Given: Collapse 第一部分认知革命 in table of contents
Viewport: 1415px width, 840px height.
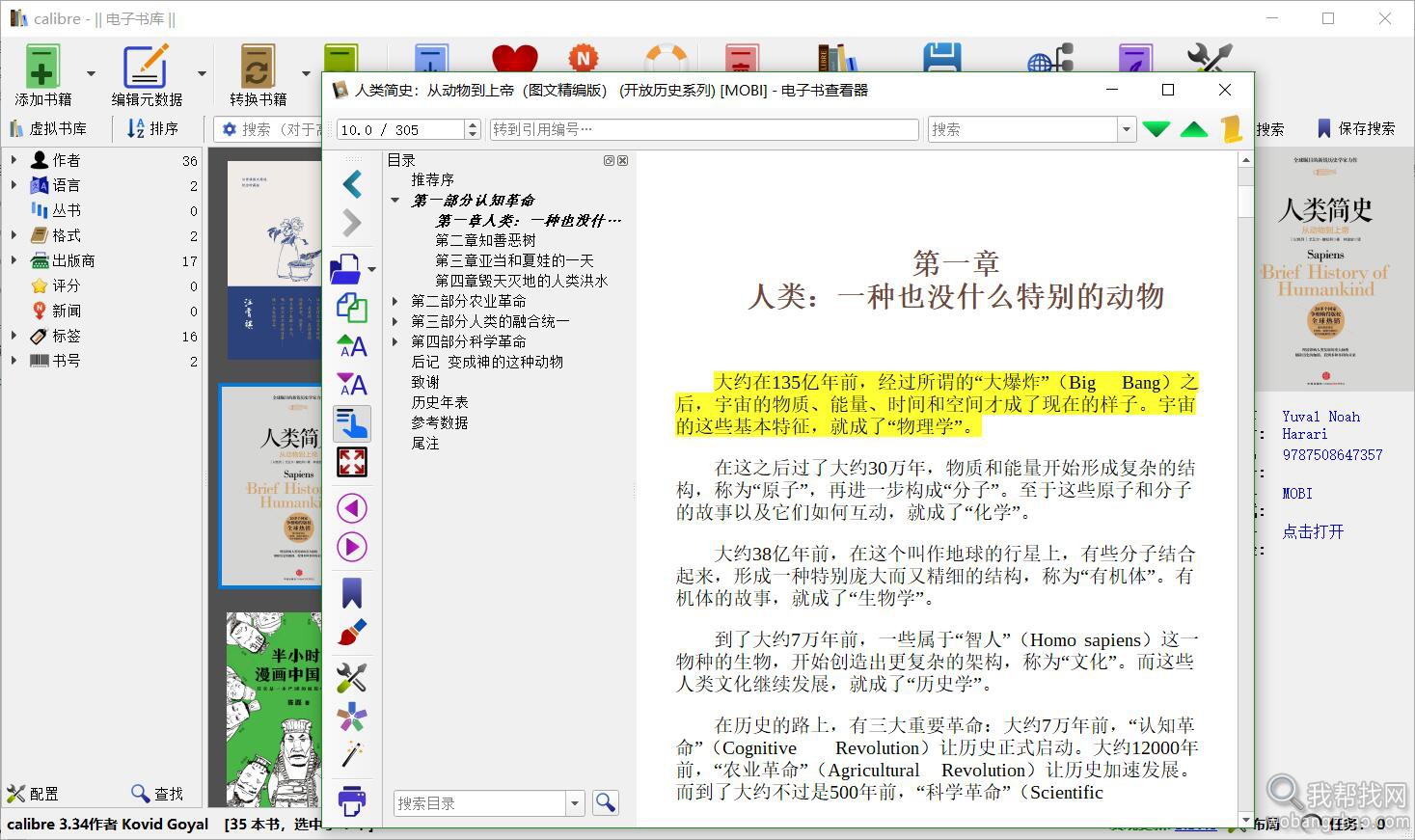Looking at the screenshot, I should tap(395, 201).
